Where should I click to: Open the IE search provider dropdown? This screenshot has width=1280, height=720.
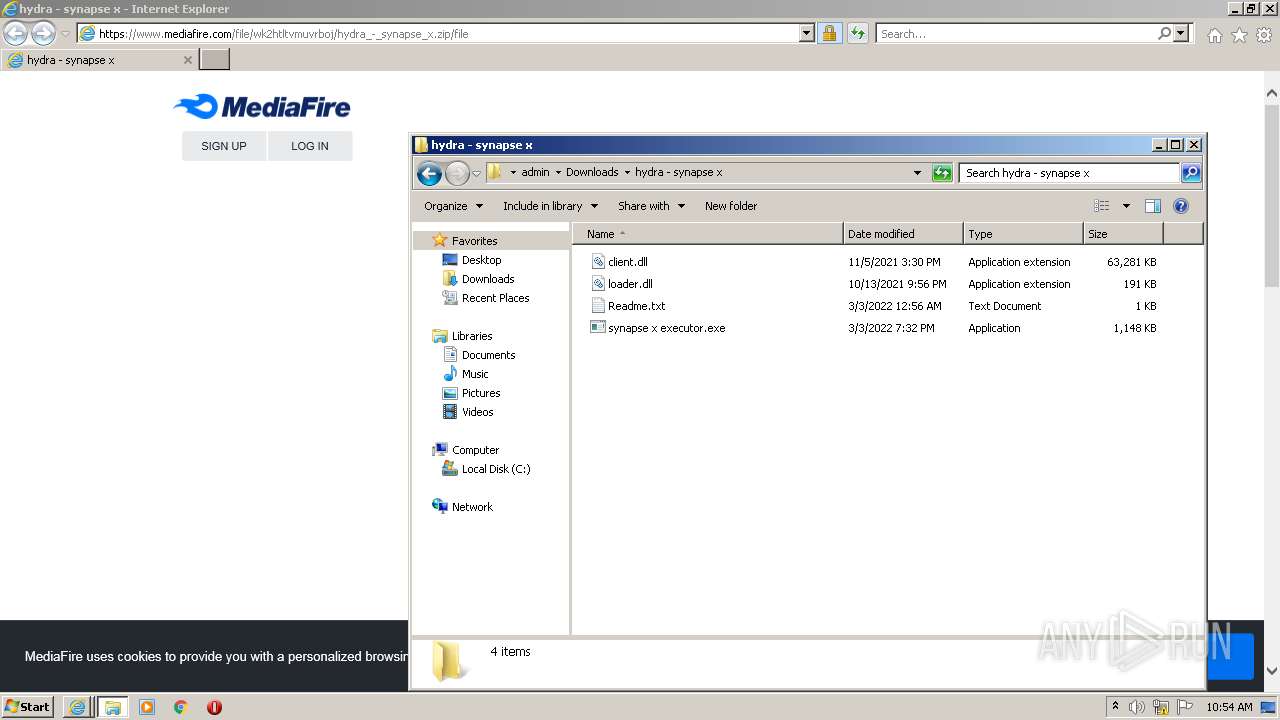1181,33
